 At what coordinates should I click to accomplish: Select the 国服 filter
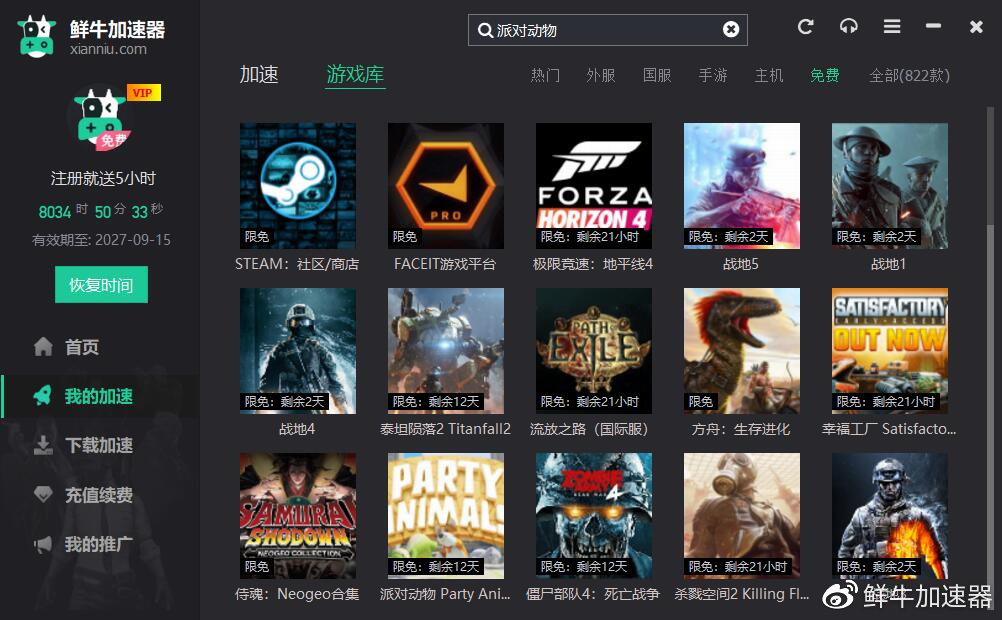[657, 75]
